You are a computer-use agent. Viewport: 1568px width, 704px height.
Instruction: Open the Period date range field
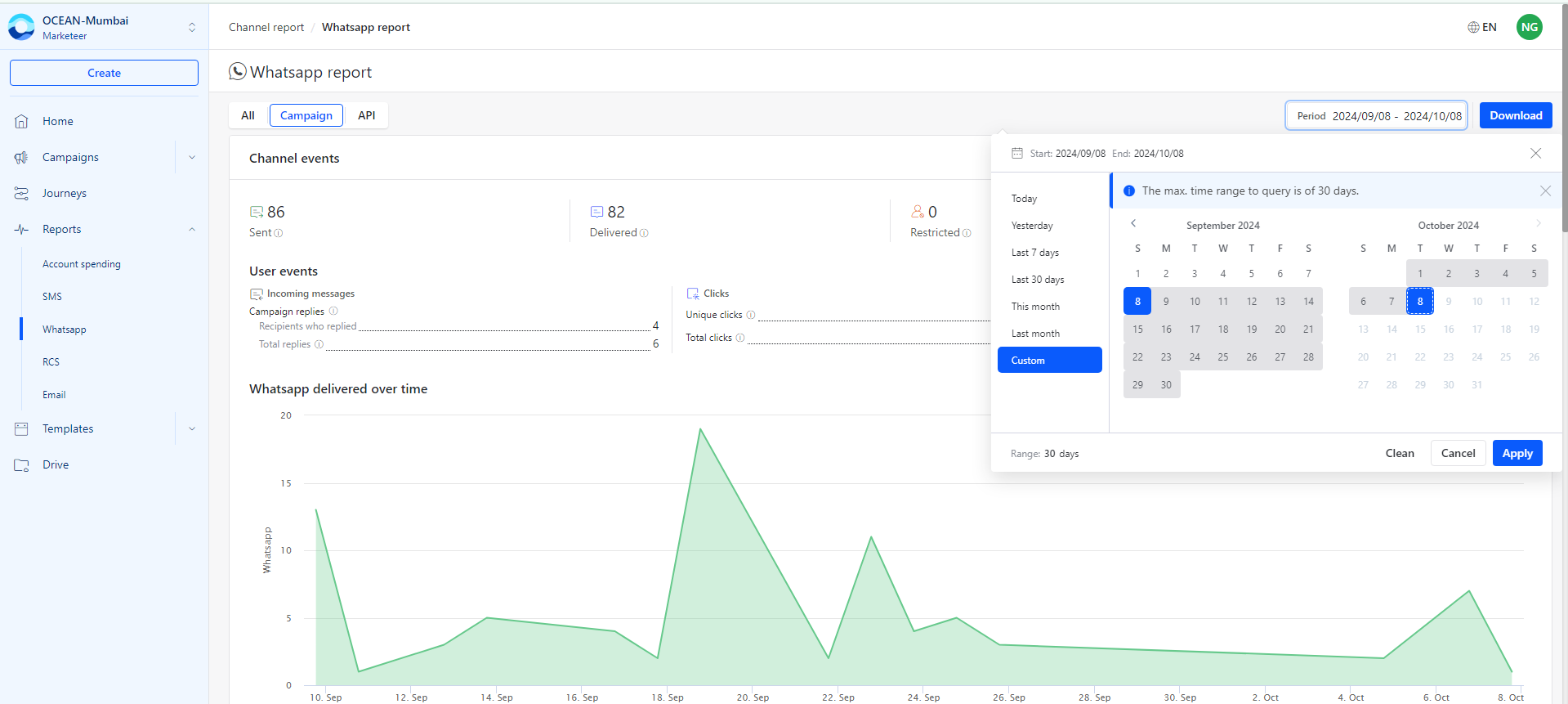(1377, 115)
